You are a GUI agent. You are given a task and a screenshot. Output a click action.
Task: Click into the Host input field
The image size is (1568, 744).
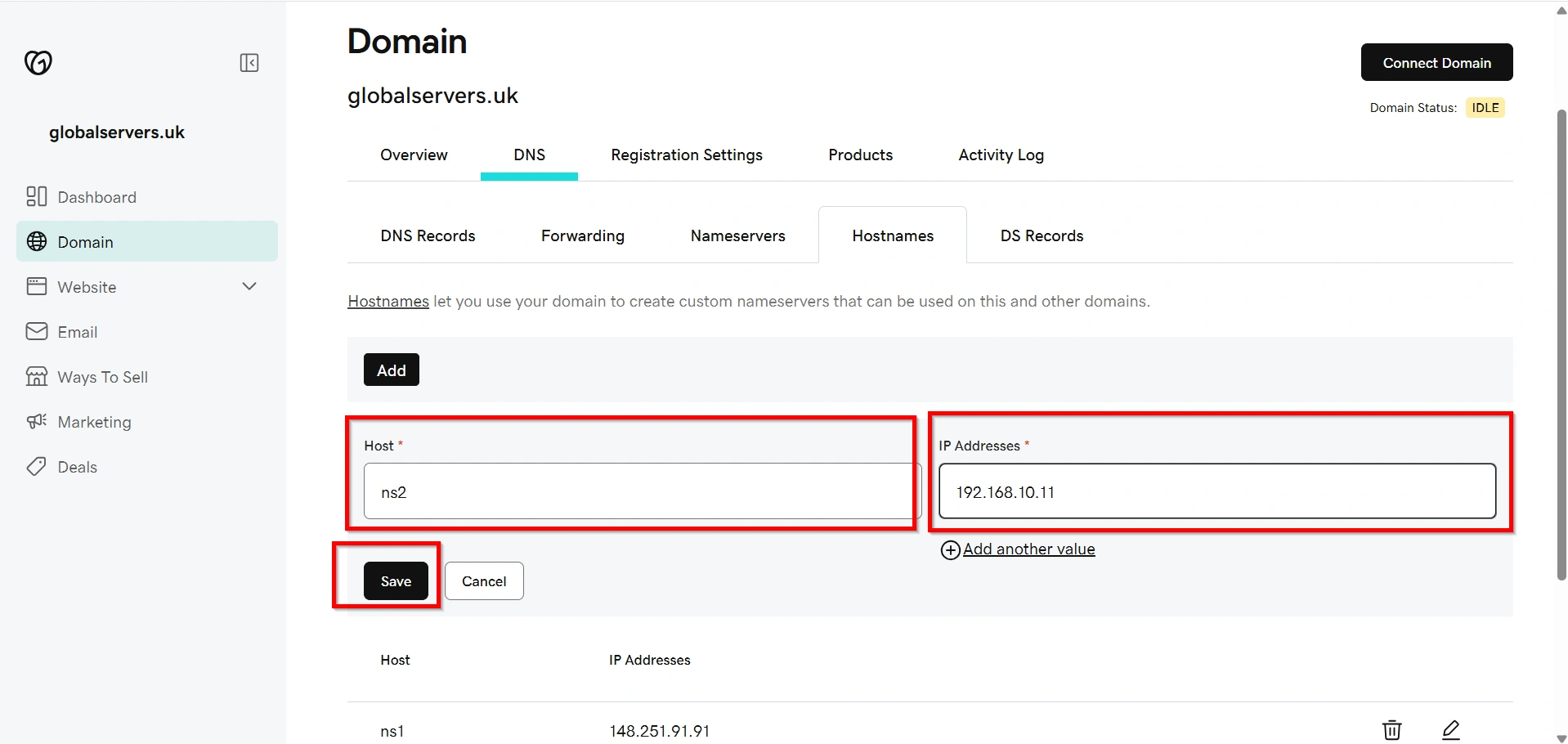click(643, 491)
